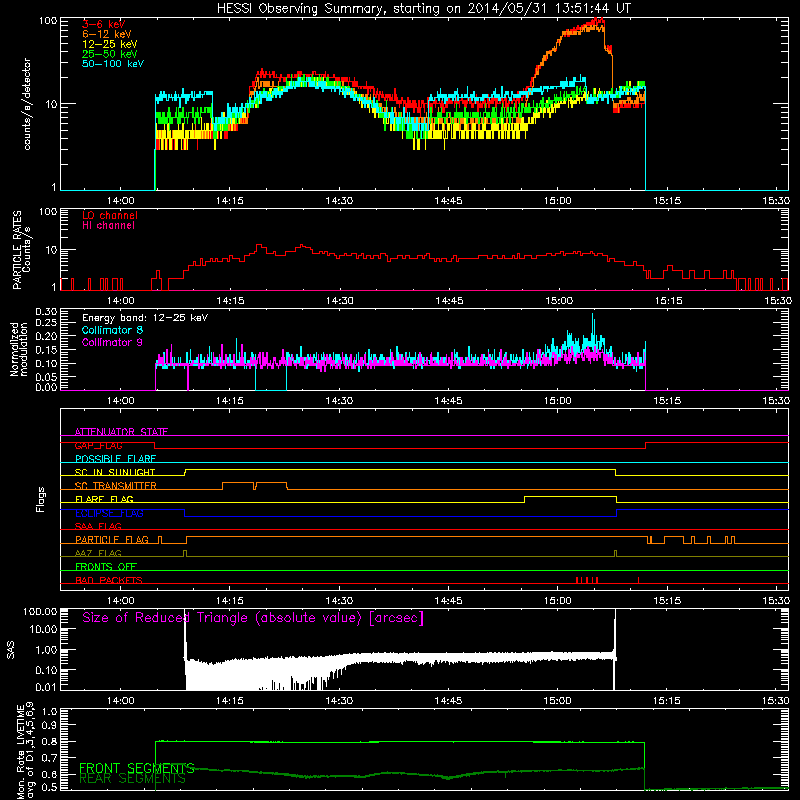Select the FRONT SEGMENTS legend label
This screenshot has height=800, width=800.
[x=137, y=768]
